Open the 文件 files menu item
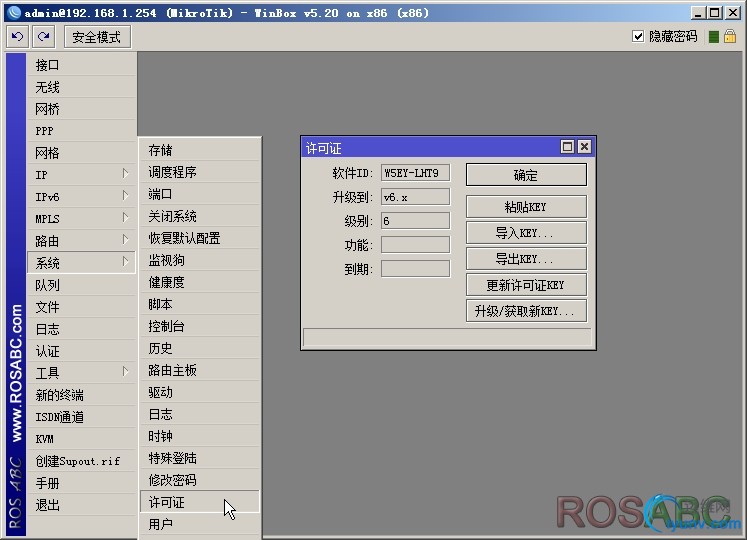The width and height of the screenshot is (747, 540). click(x=81, y=307)
